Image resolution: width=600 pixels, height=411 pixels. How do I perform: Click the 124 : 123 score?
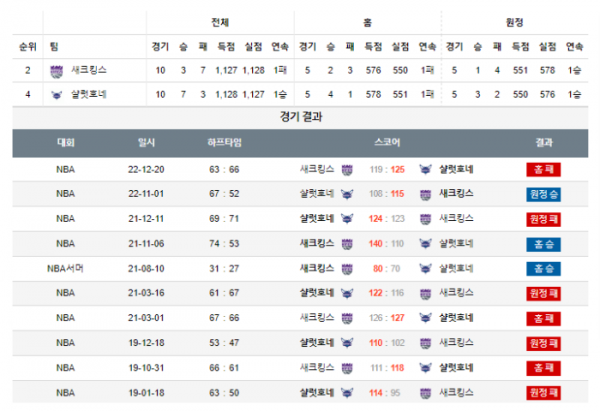click(x=387, y=219)
